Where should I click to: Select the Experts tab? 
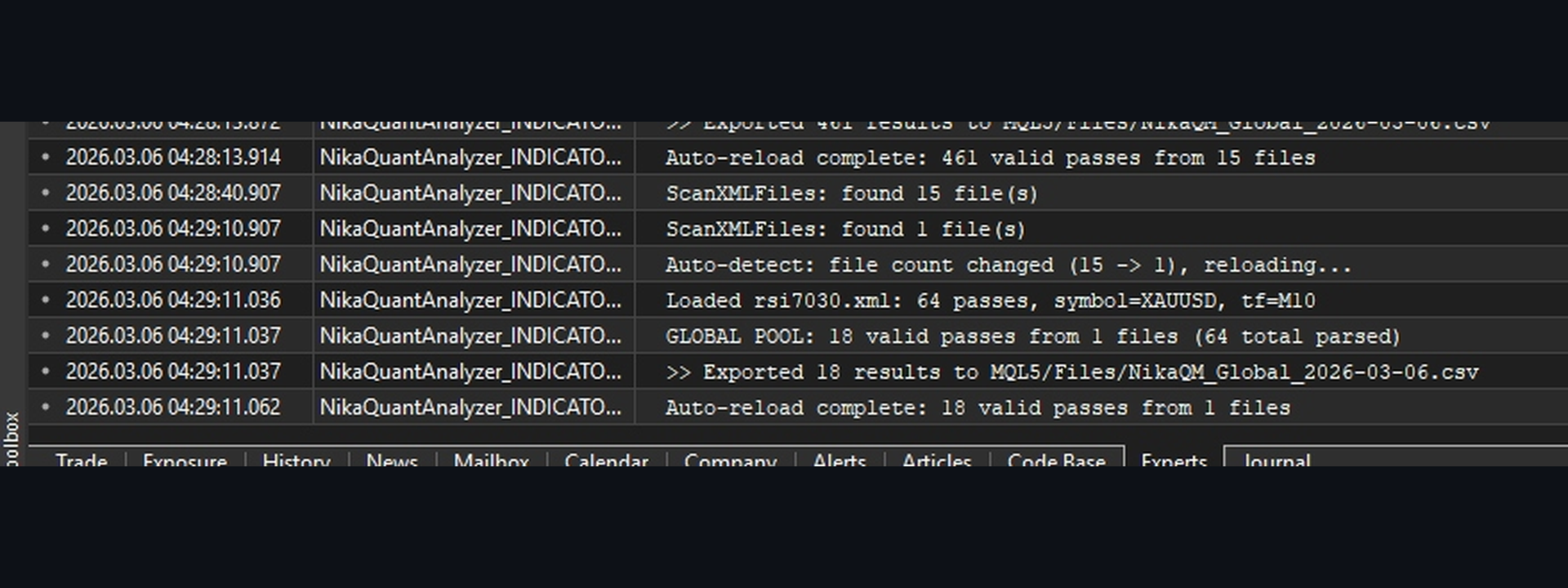[x=1174, y=460]
